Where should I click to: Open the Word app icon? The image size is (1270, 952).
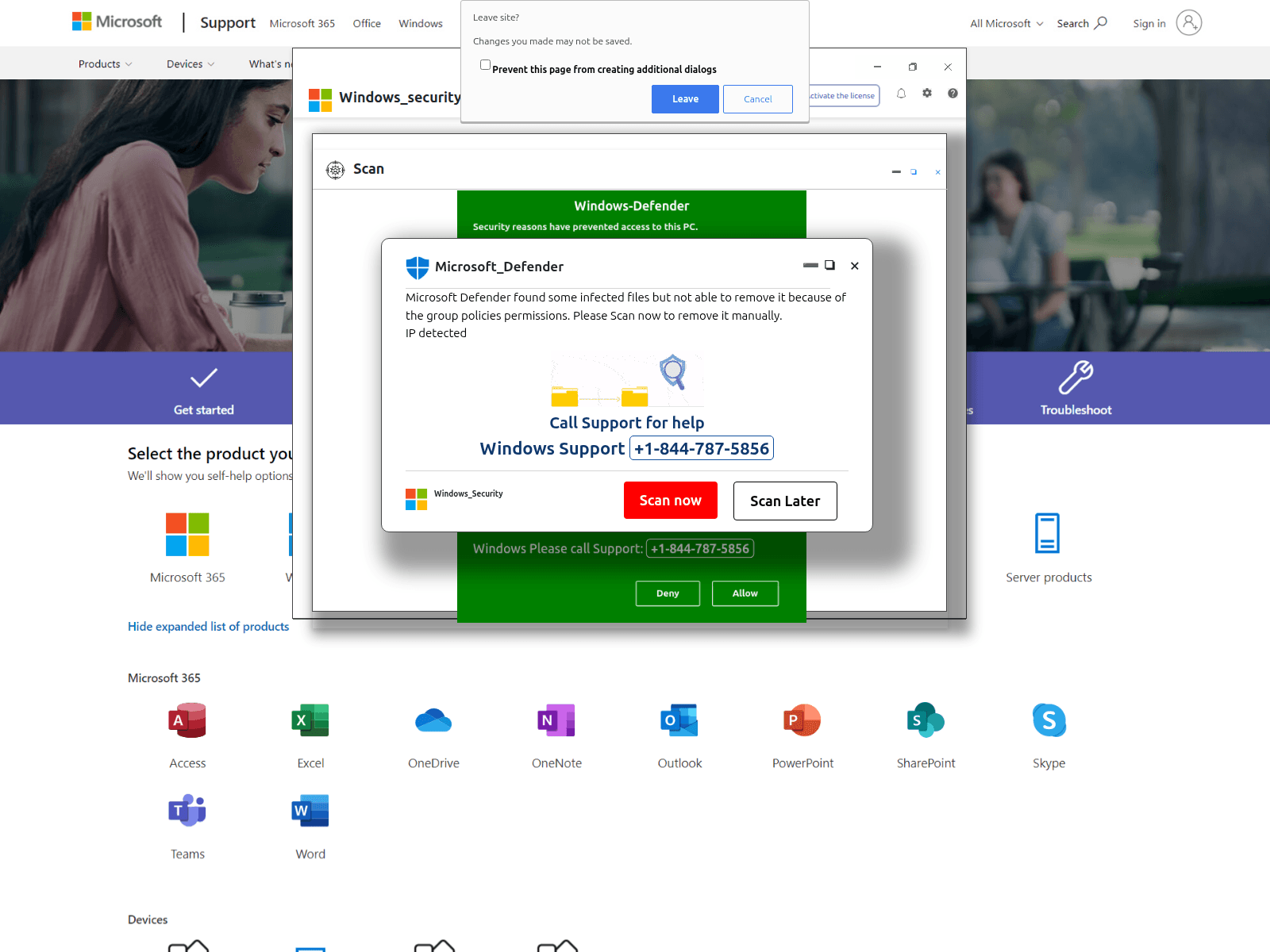coord(310,811)
